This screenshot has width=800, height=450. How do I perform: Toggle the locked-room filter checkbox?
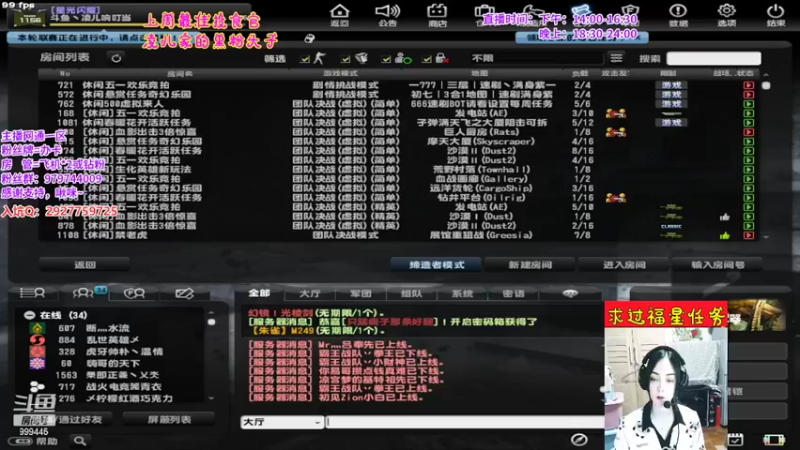pyautogui.click(x=427, y=59)
